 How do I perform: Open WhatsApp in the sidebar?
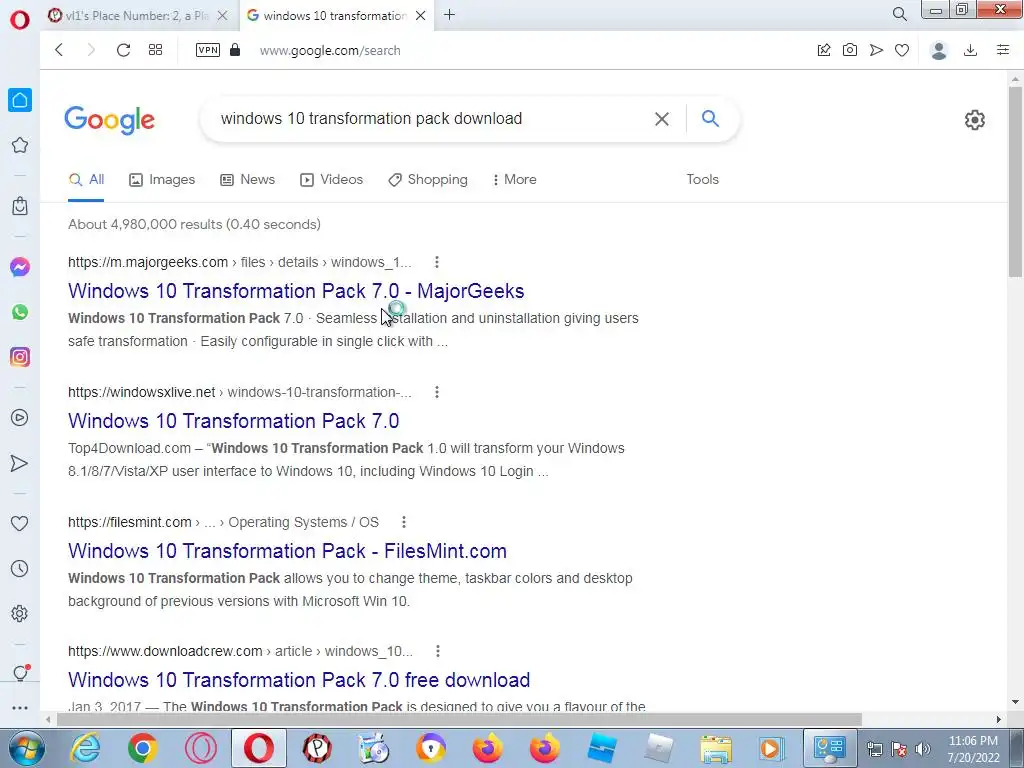point(20,312)
